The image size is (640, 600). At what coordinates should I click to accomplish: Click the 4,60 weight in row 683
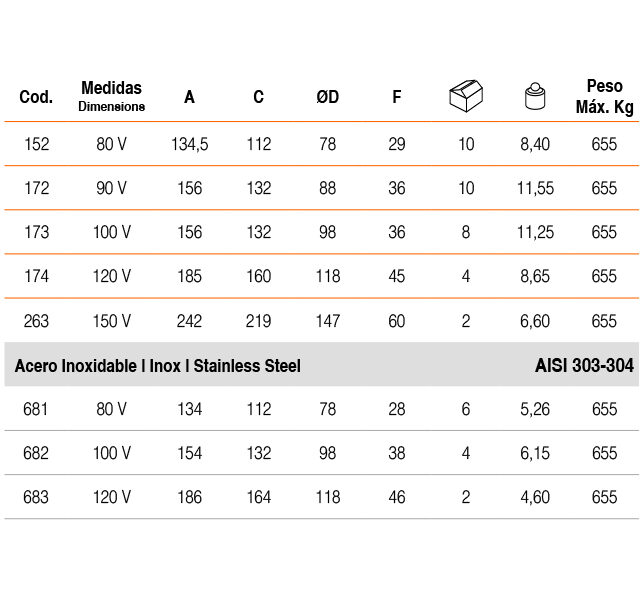pyautogui.click(x=535, y=497)
